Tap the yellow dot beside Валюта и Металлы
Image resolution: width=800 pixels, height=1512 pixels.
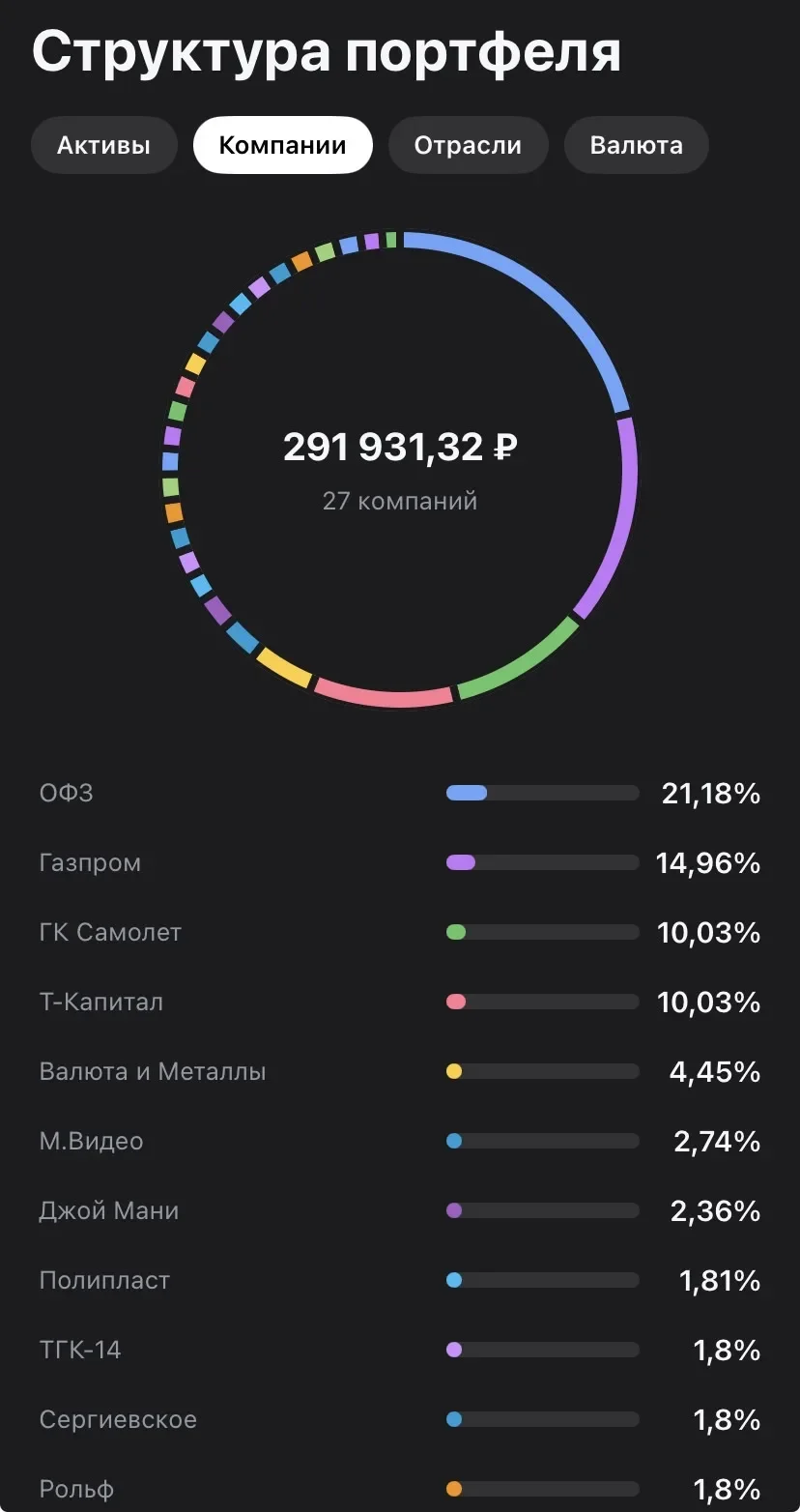click(454, 1072)
